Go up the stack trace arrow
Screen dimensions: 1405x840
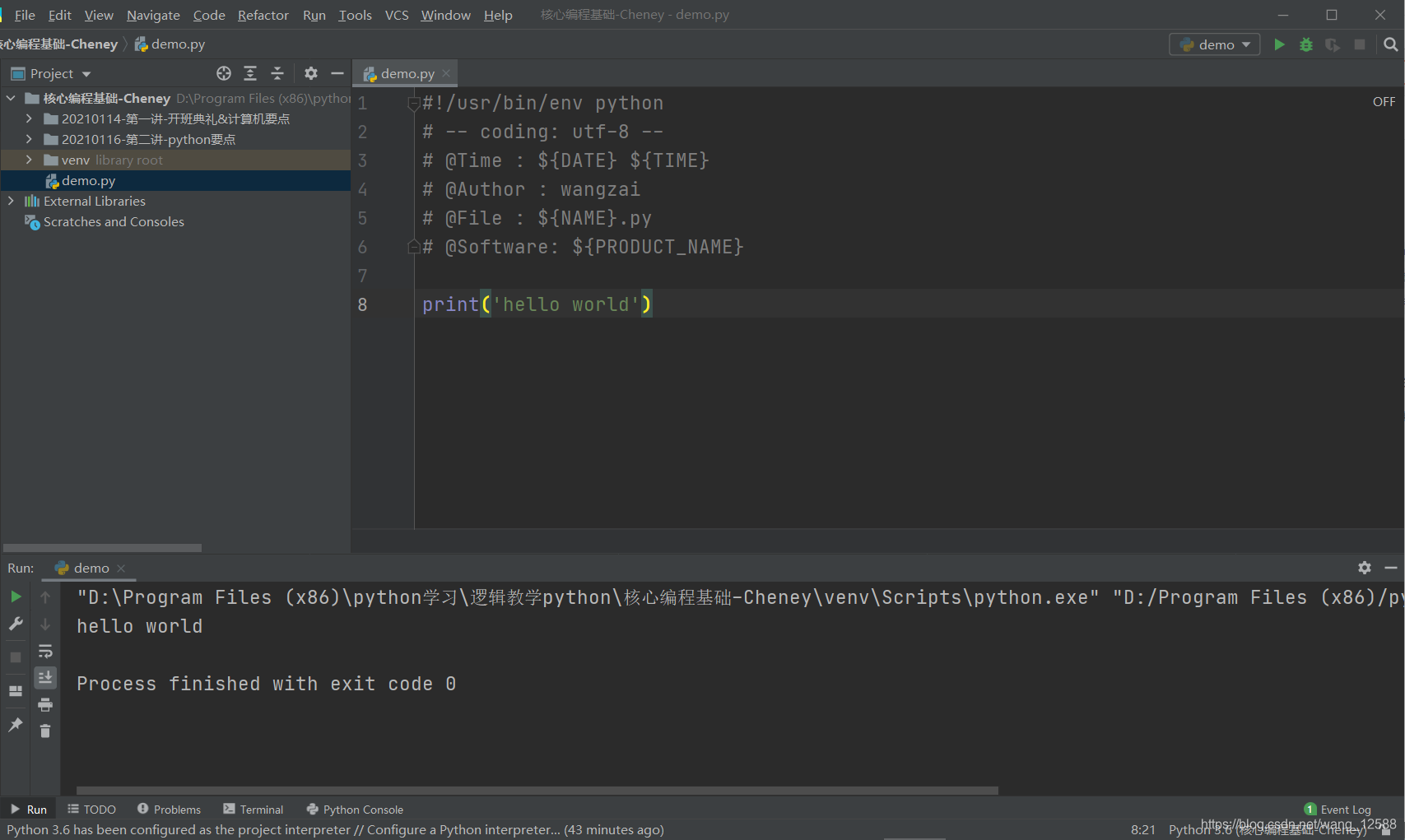click(45, 596)
